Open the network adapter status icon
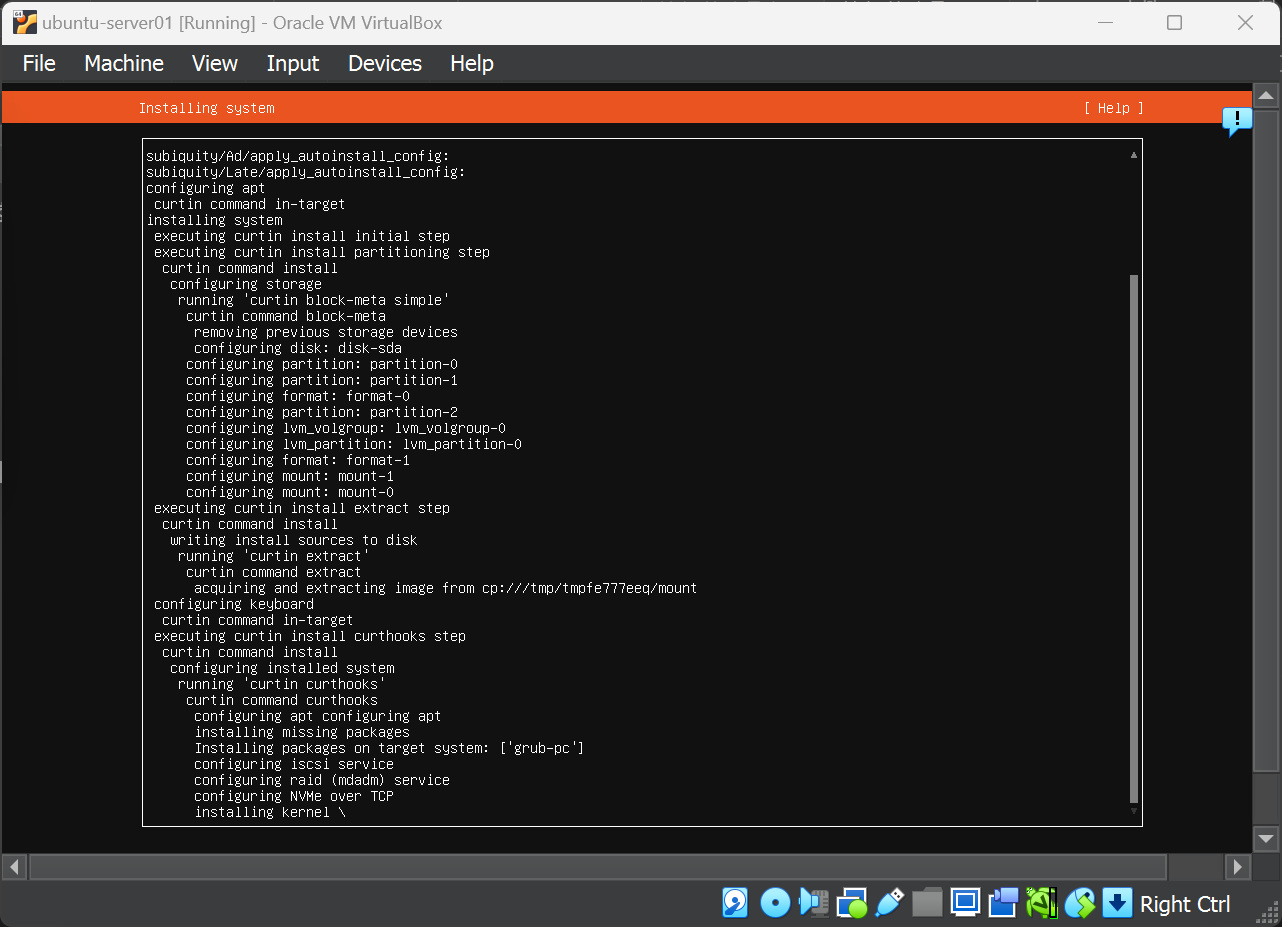This screenshot has width=1282, height=927. click(852, 903)
